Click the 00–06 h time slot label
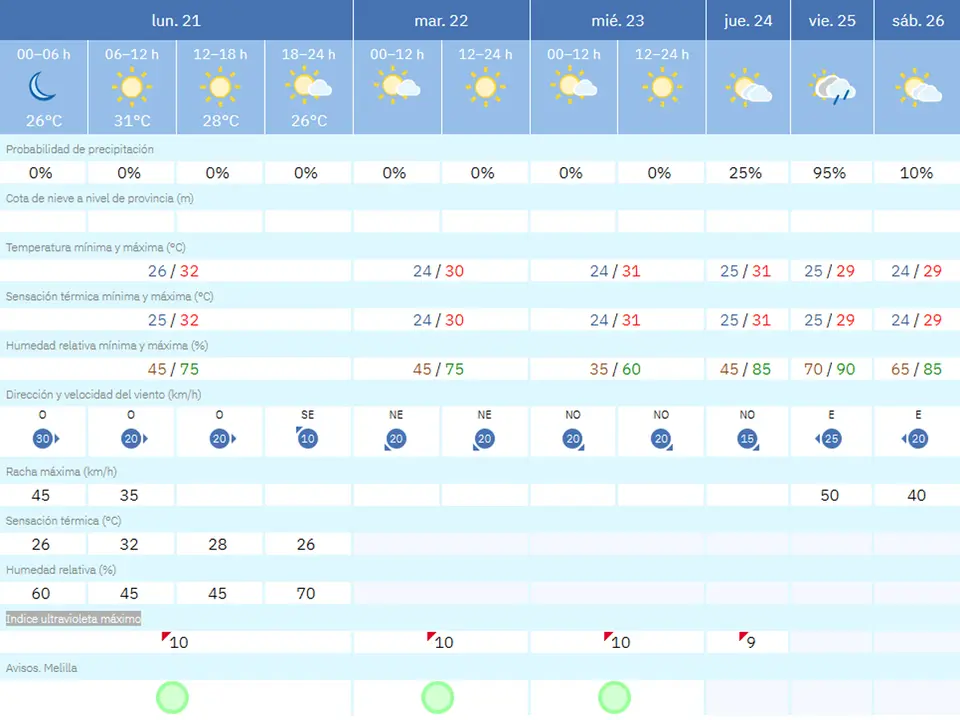Image resolution: width=960 pixels, height=720 pixels. [x=43, y=54]
